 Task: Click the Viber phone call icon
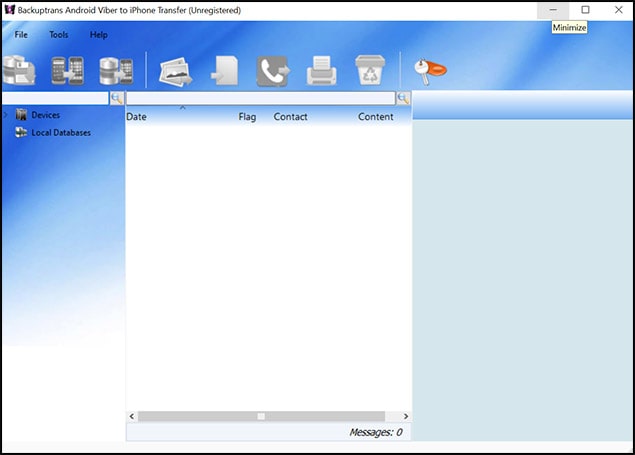pos(272,70)
